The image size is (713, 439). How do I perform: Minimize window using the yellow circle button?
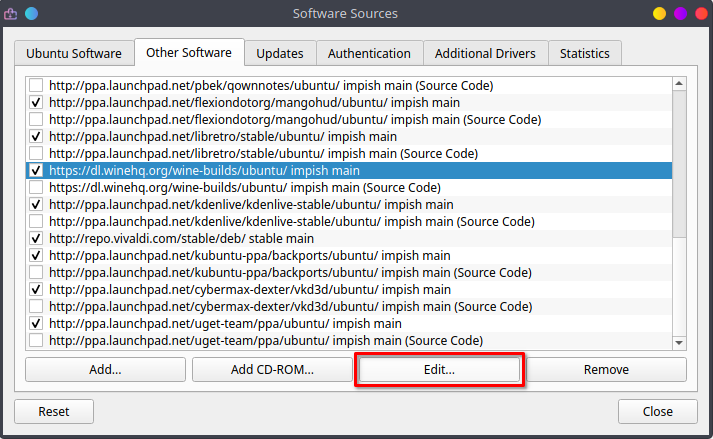[659, 14]
